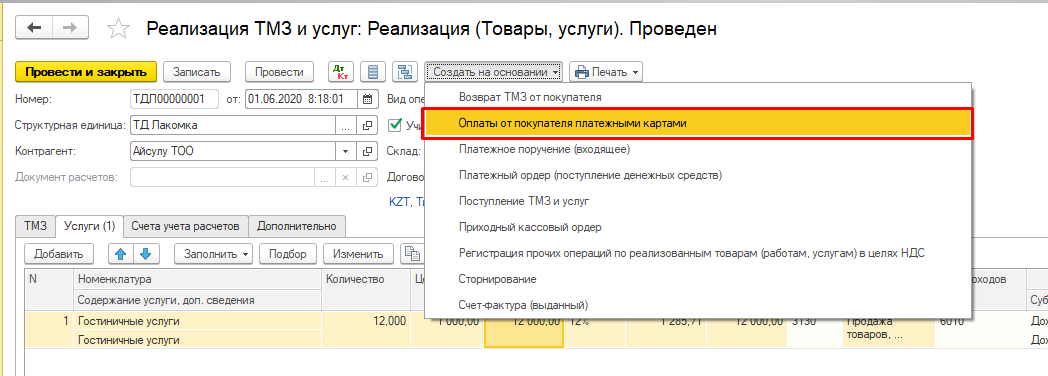Expand the Заполнить dropdown
This screenshot has height=376, width=1048.
[213, 254]
